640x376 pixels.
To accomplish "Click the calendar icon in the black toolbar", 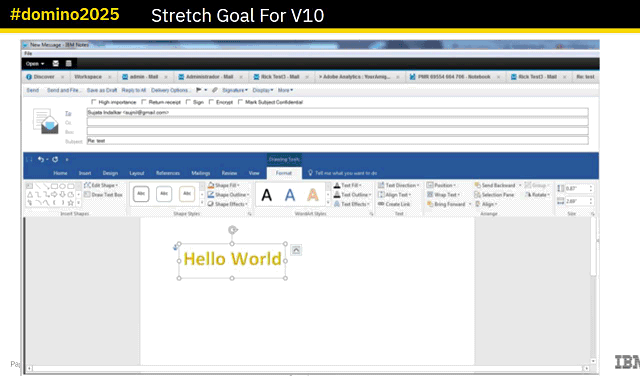I will [x=69, y=63].
